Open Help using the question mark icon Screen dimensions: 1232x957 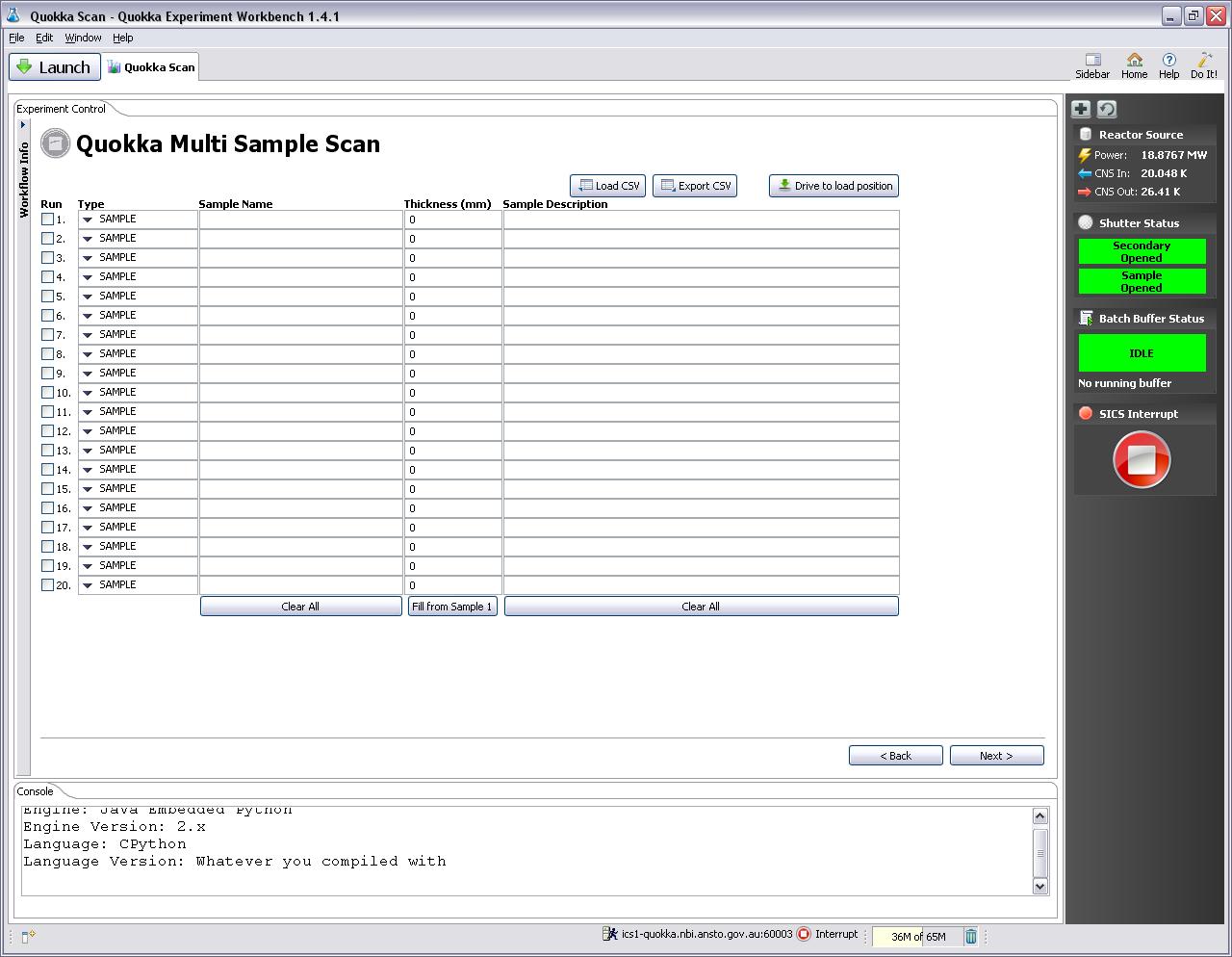pyautogui.click(x=1168, y=61)
